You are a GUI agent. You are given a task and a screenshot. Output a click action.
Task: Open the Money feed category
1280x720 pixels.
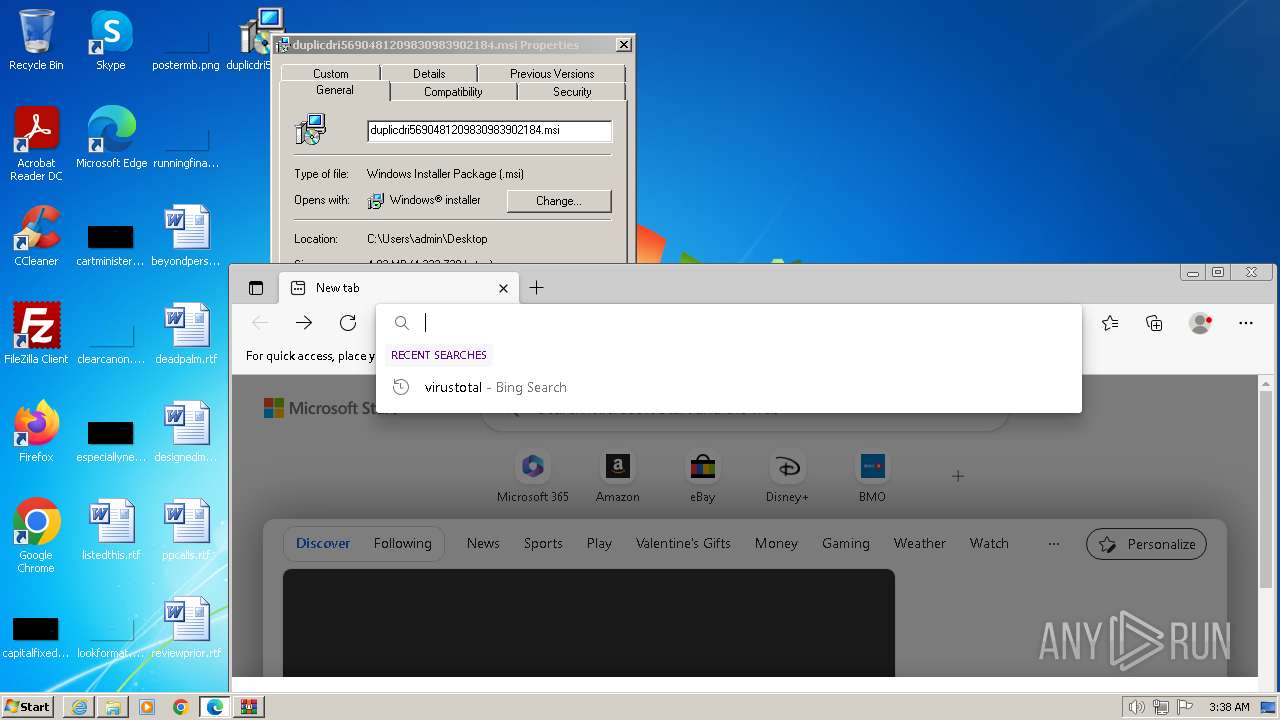click(776, 543)
